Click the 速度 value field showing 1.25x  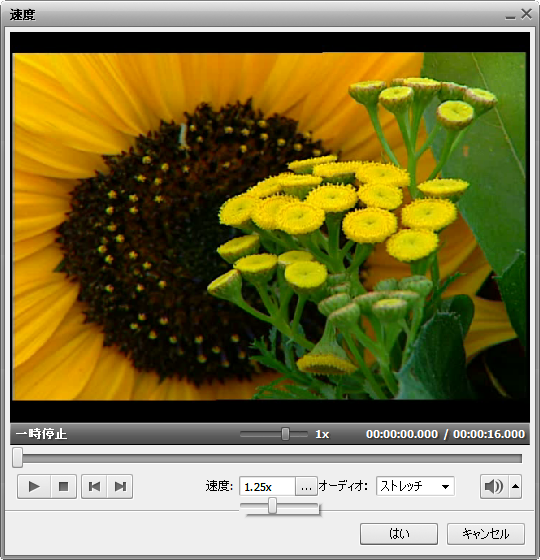[267, 486]
